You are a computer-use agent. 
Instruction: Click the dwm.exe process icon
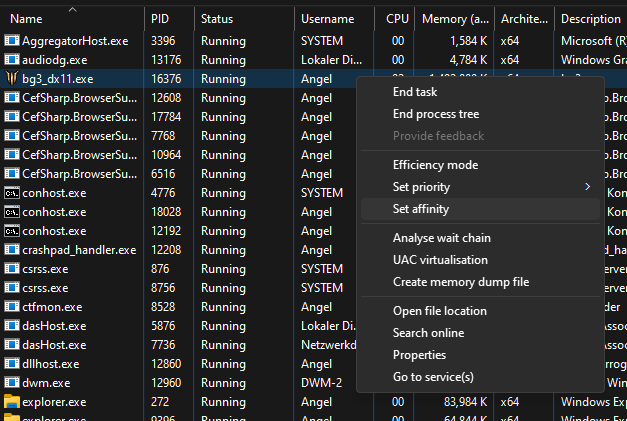point(11,382)
